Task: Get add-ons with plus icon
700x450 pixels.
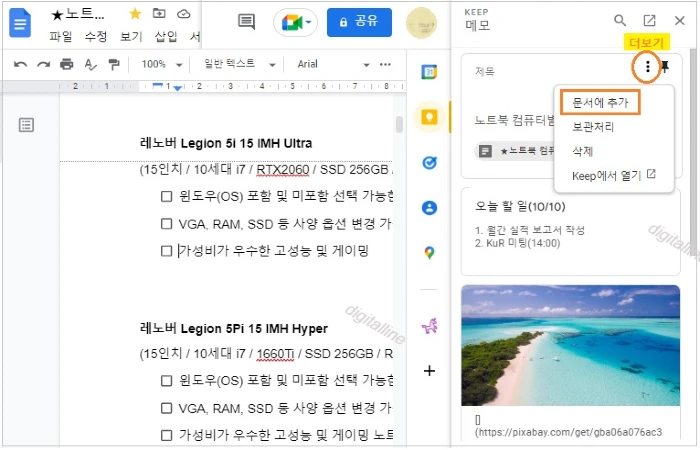Action: click(x=429, y=371)
